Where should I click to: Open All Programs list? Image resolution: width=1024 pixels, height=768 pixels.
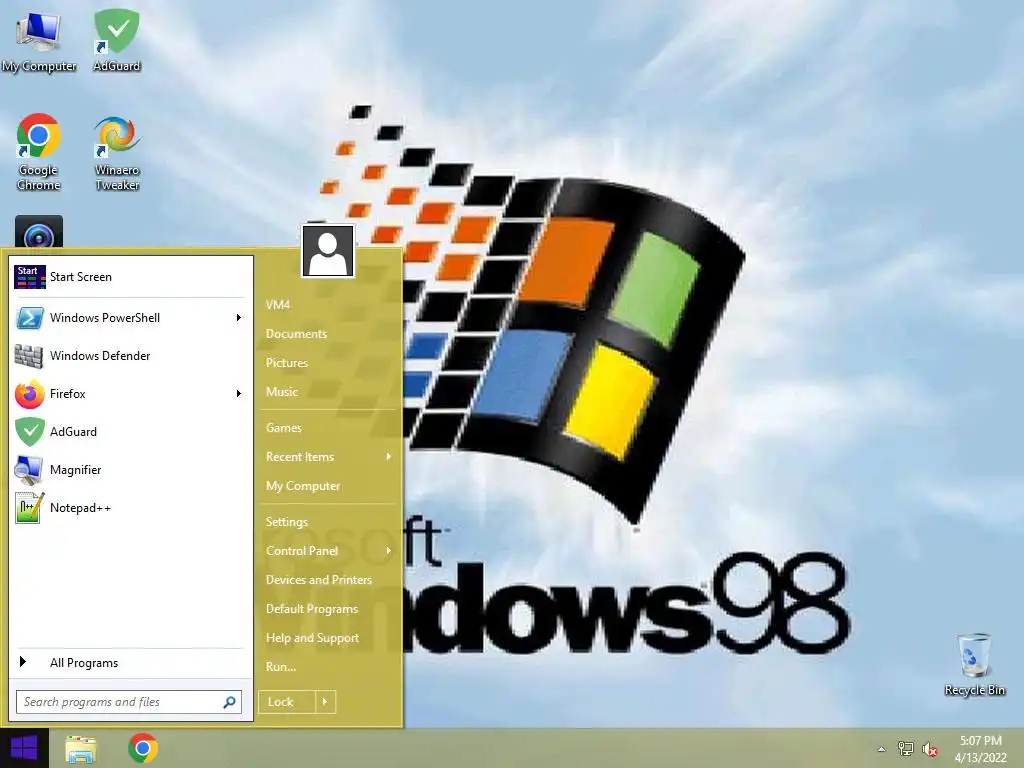[x=131, y=663]
